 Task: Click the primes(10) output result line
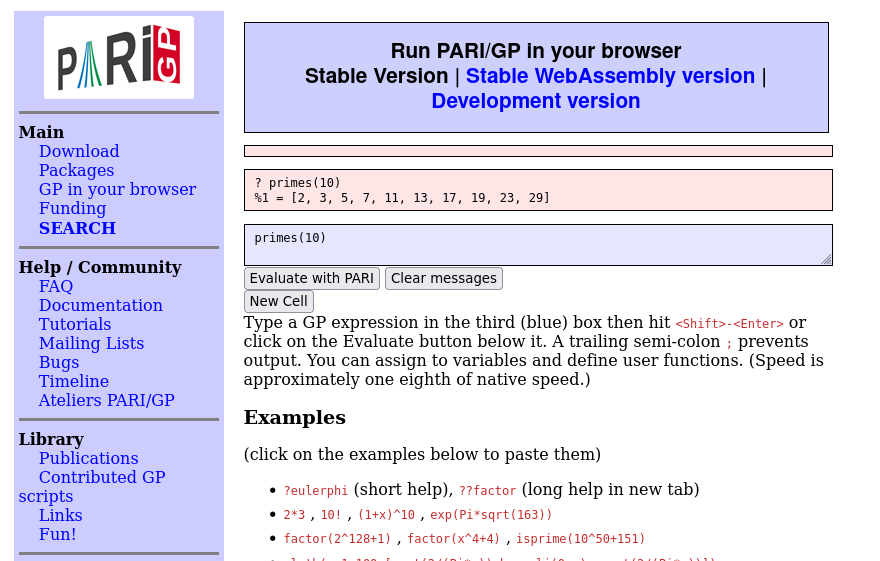click(x=402, y=197)
